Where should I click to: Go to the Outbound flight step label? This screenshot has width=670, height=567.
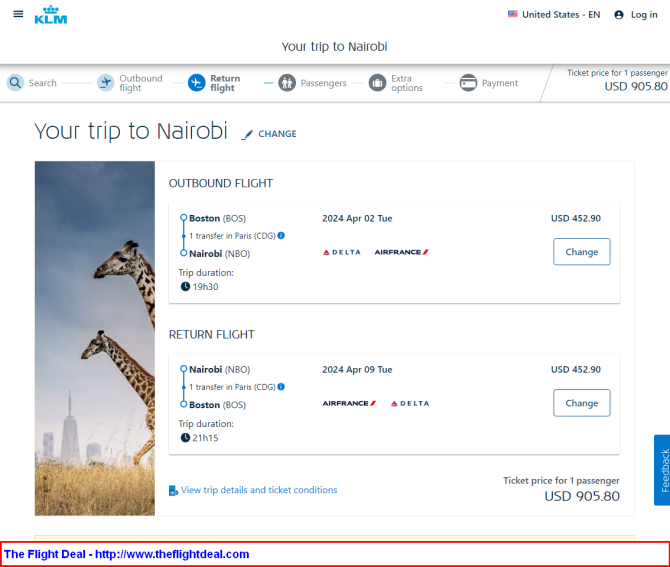click(141, 83)
